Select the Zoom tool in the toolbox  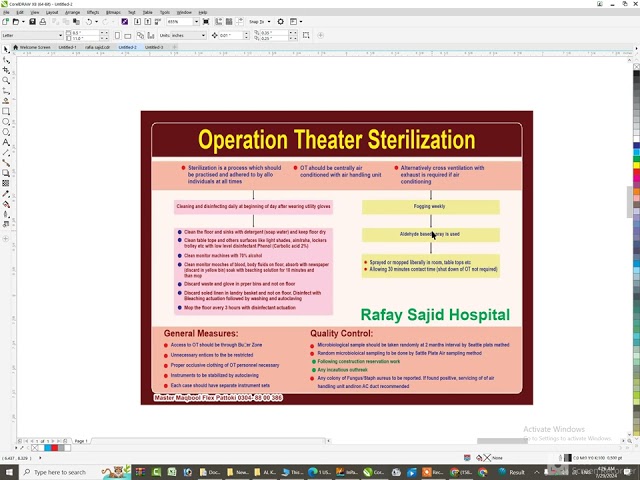pyautogui.click(x=6, y=80)
